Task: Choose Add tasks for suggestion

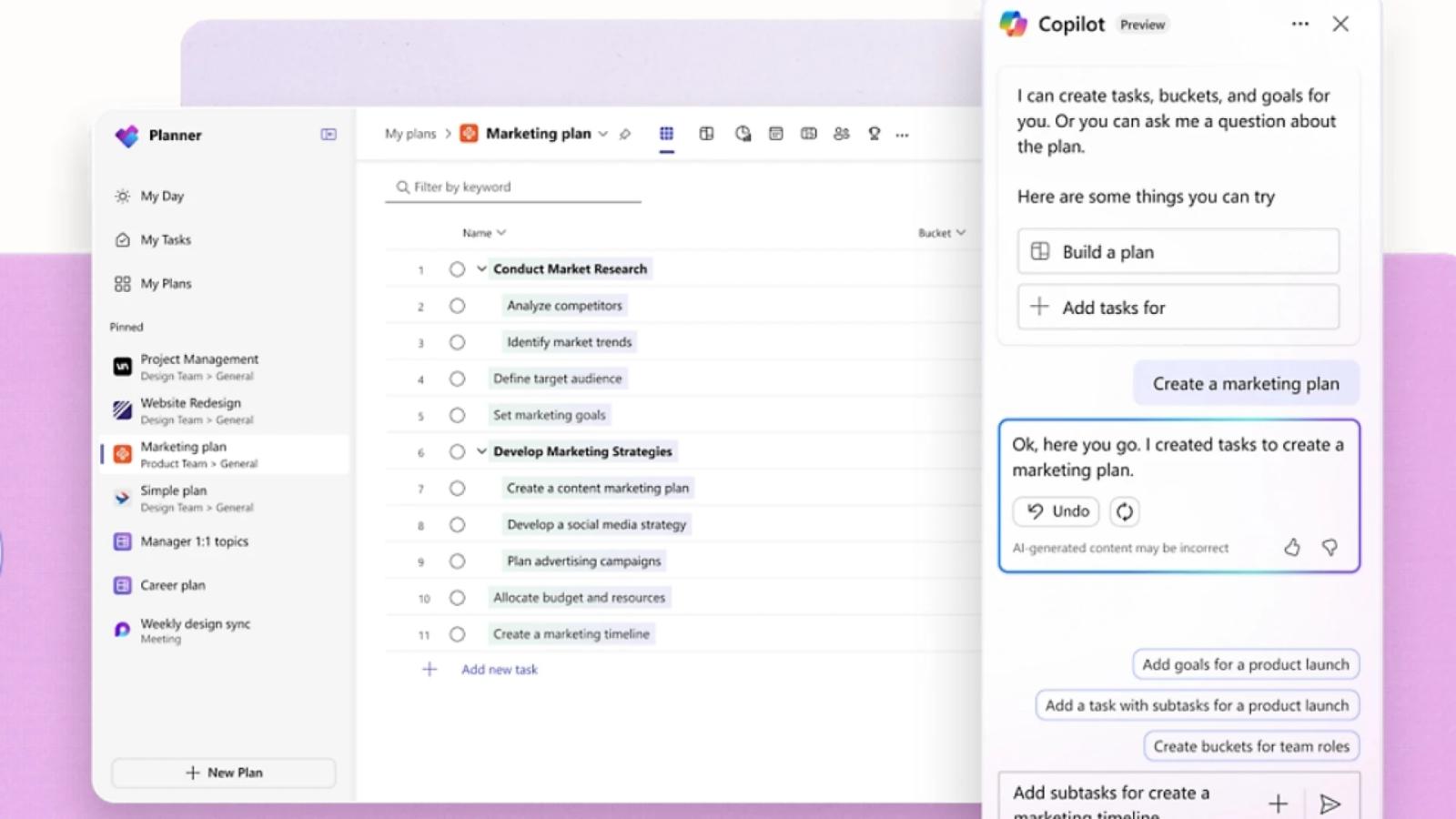Action: click(1178, 307)
